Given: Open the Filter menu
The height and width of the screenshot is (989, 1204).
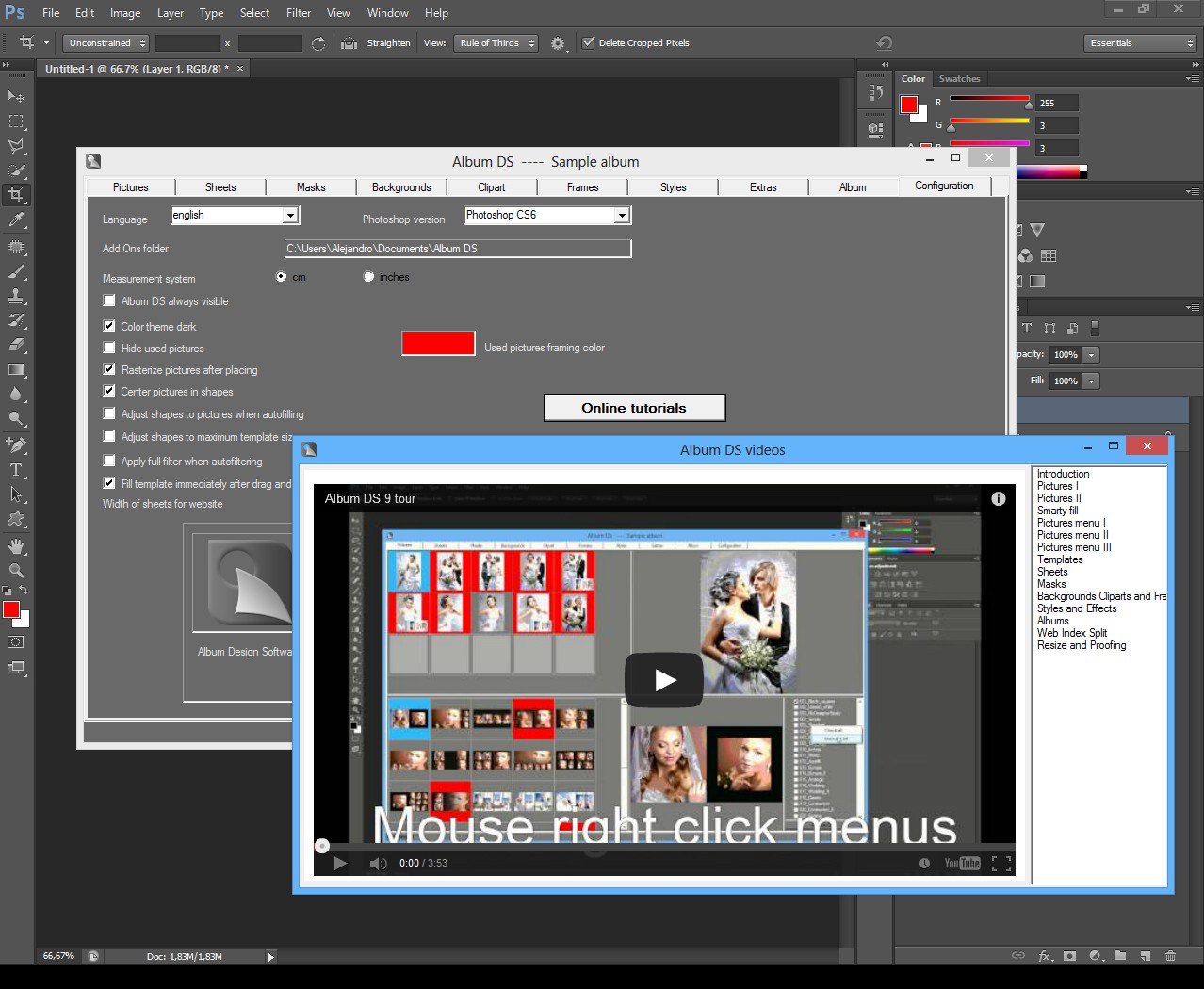Looking at the screenshot, I should coord(299,13).
